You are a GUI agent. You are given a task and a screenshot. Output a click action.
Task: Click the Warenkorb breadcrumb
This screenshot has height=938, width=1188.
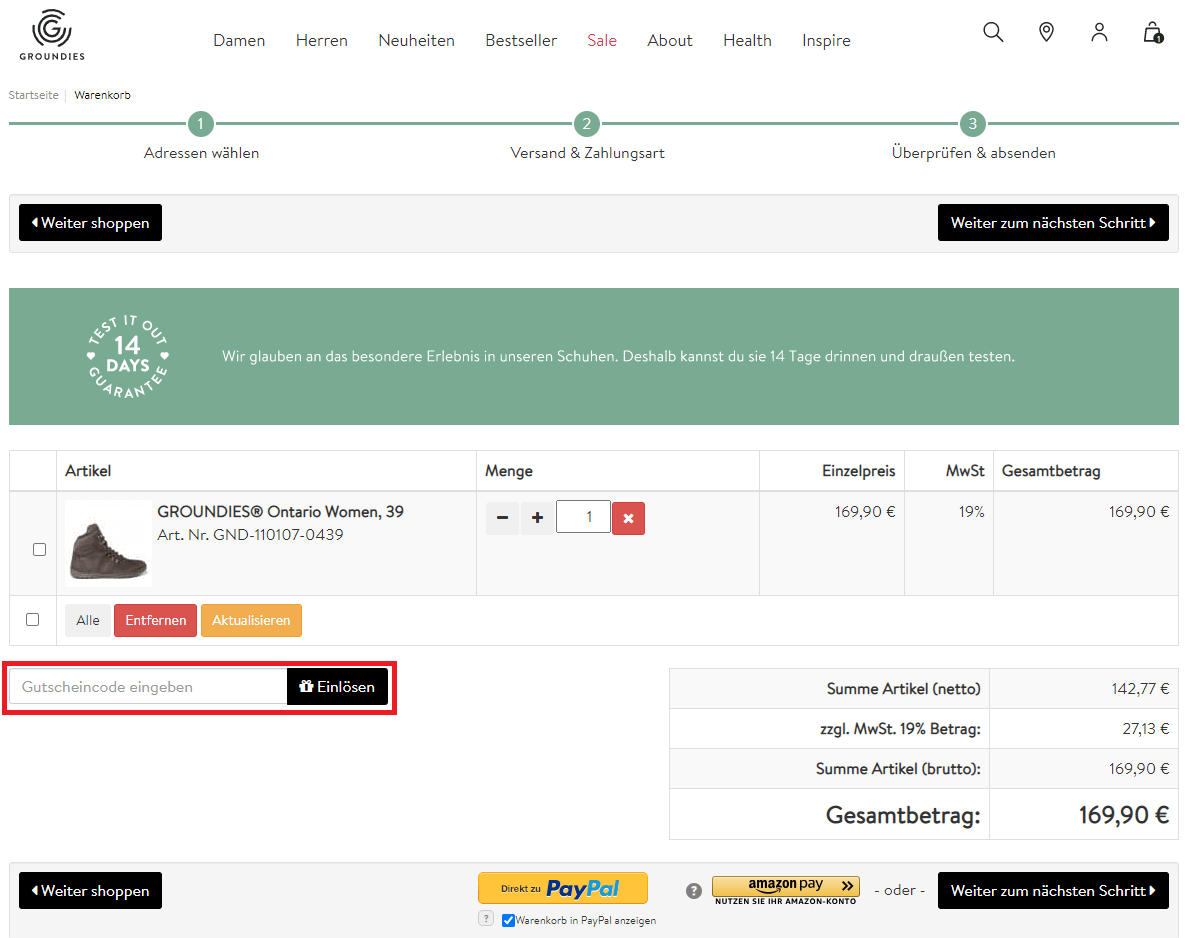point(102,95)
